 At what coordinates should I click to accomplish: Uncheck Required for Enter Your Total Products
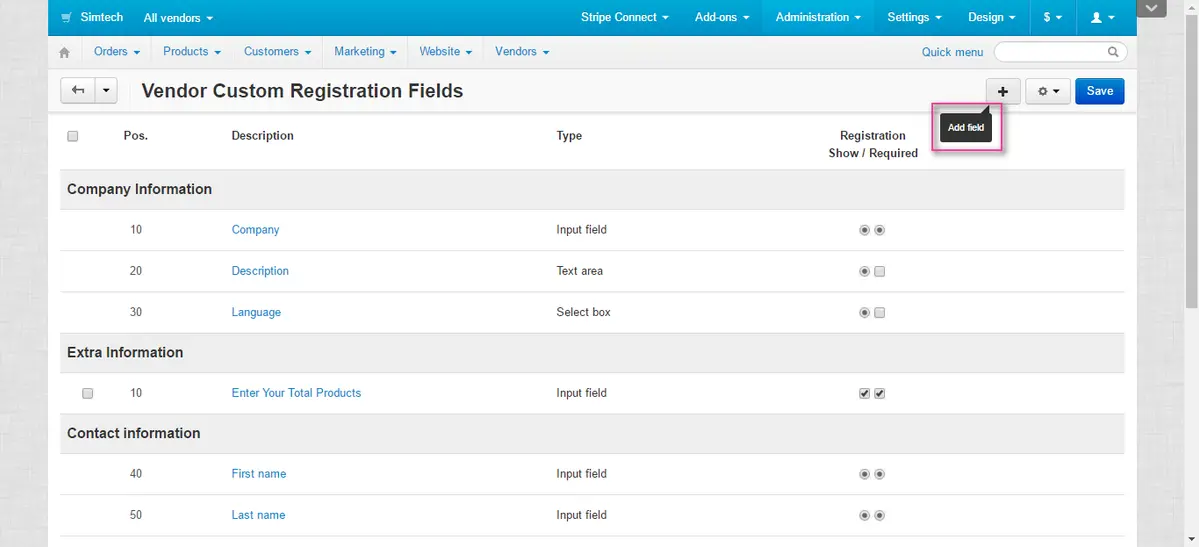point(880,394)
